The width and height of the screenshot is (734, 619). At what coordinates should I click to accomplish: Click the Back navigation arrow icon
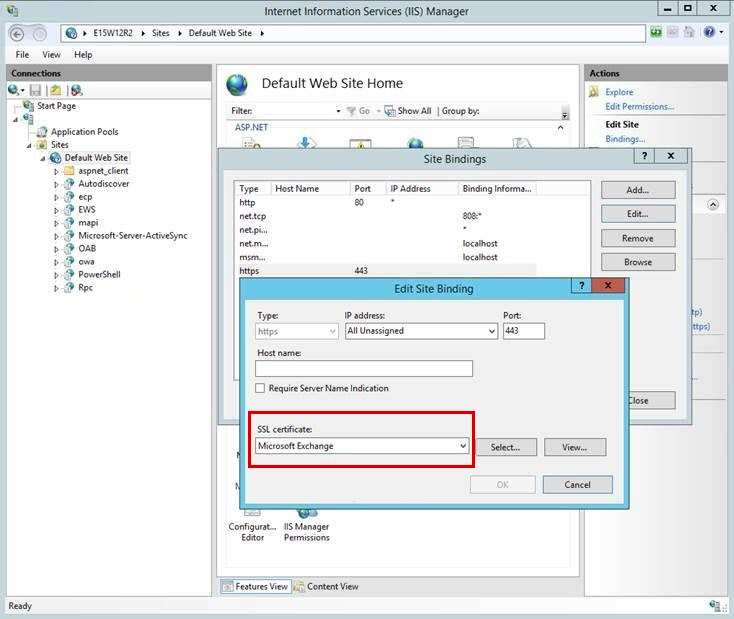click(17, 34)
